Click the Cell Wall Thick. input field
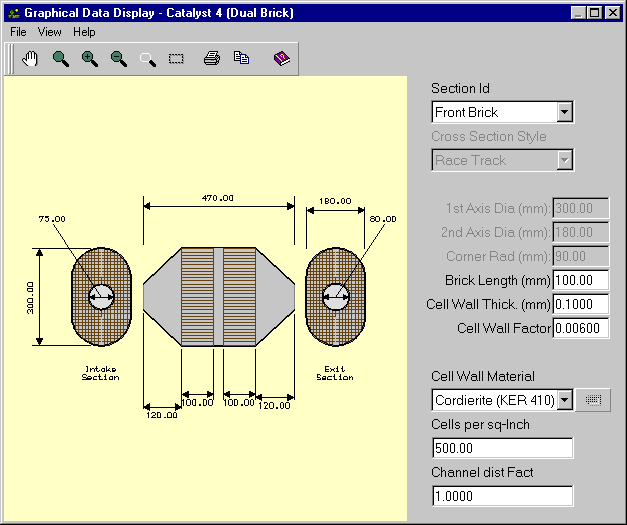The width and height of the screenshot is (627, 525). (x=581, y=304)
